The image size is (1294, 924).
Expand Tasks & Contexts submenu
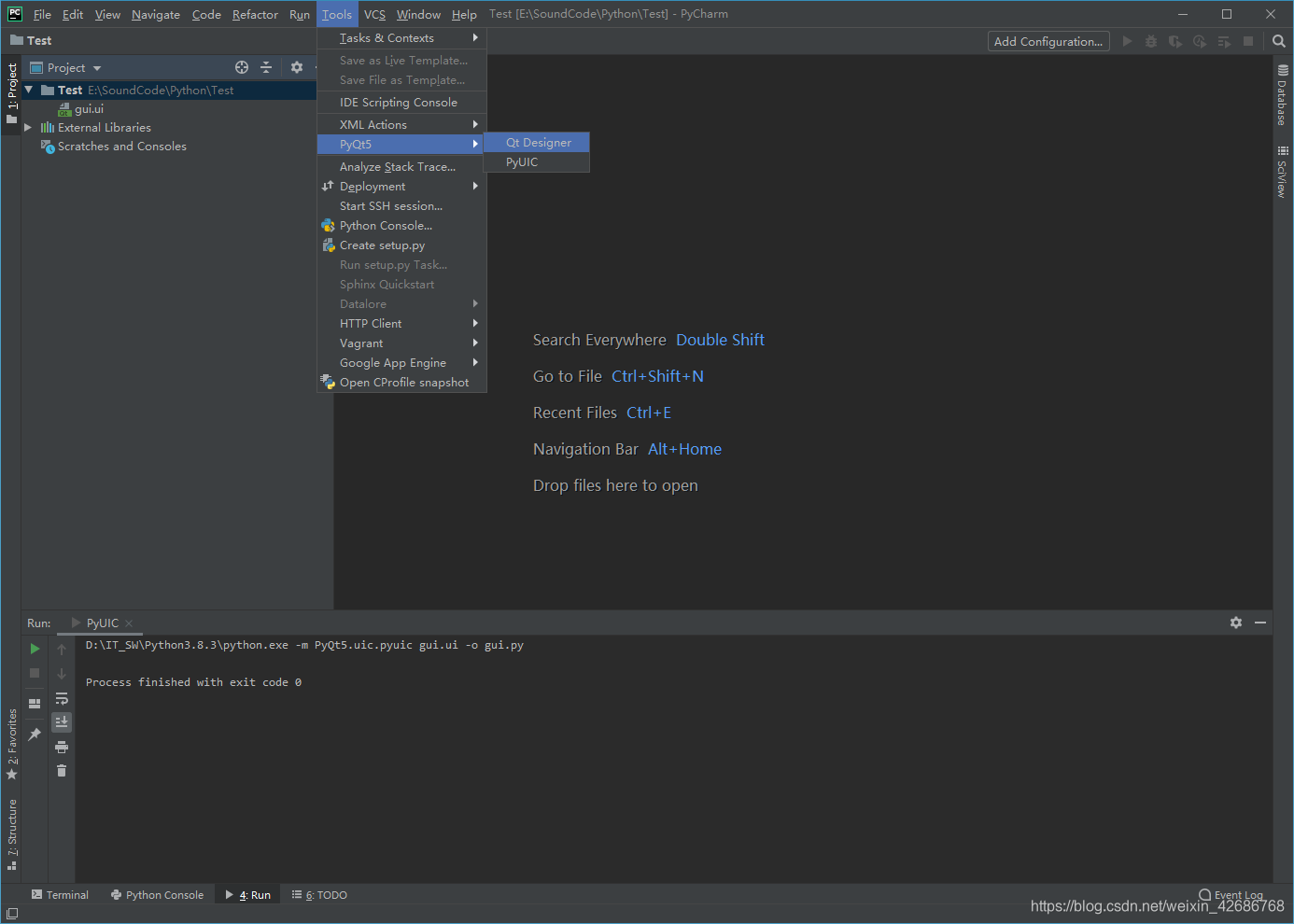(401, 38)
